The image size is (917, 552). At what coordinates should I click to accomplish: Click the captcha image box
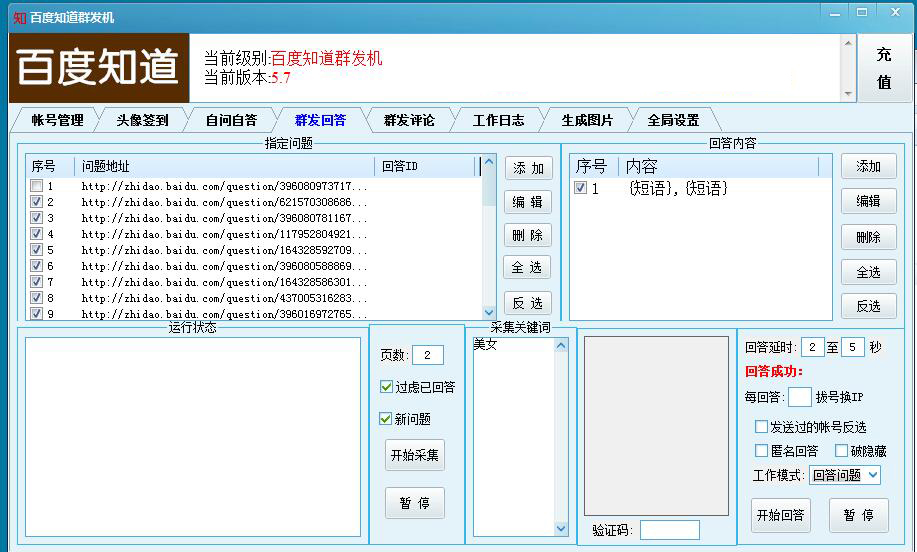coord(656,426)
